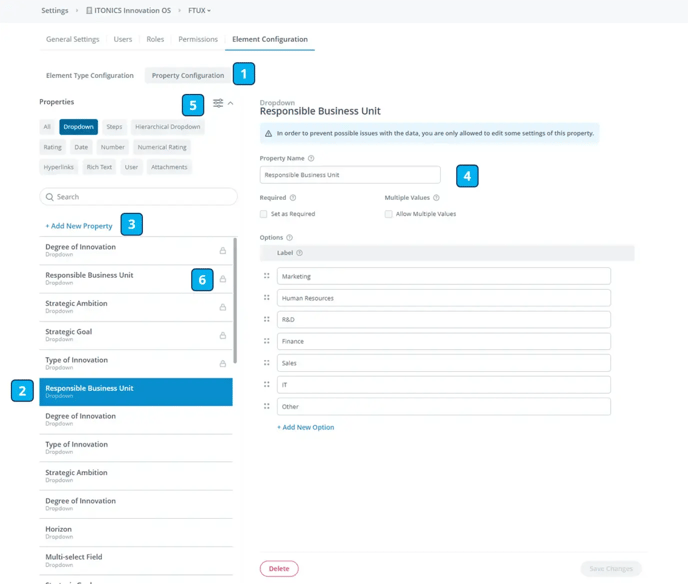Select the Property Configuration sub-tab

[x=188, y=75]
